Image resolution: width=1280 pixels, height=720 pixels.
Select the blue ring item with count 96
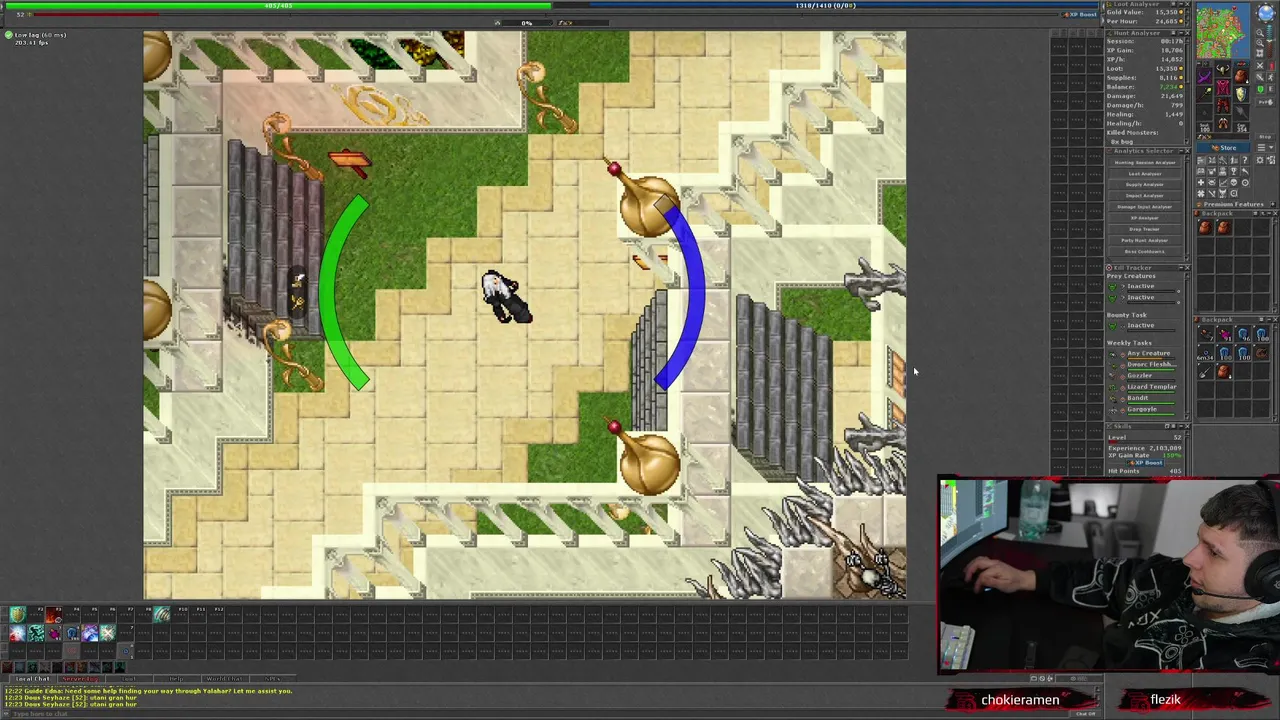(x=1242, y=335)
